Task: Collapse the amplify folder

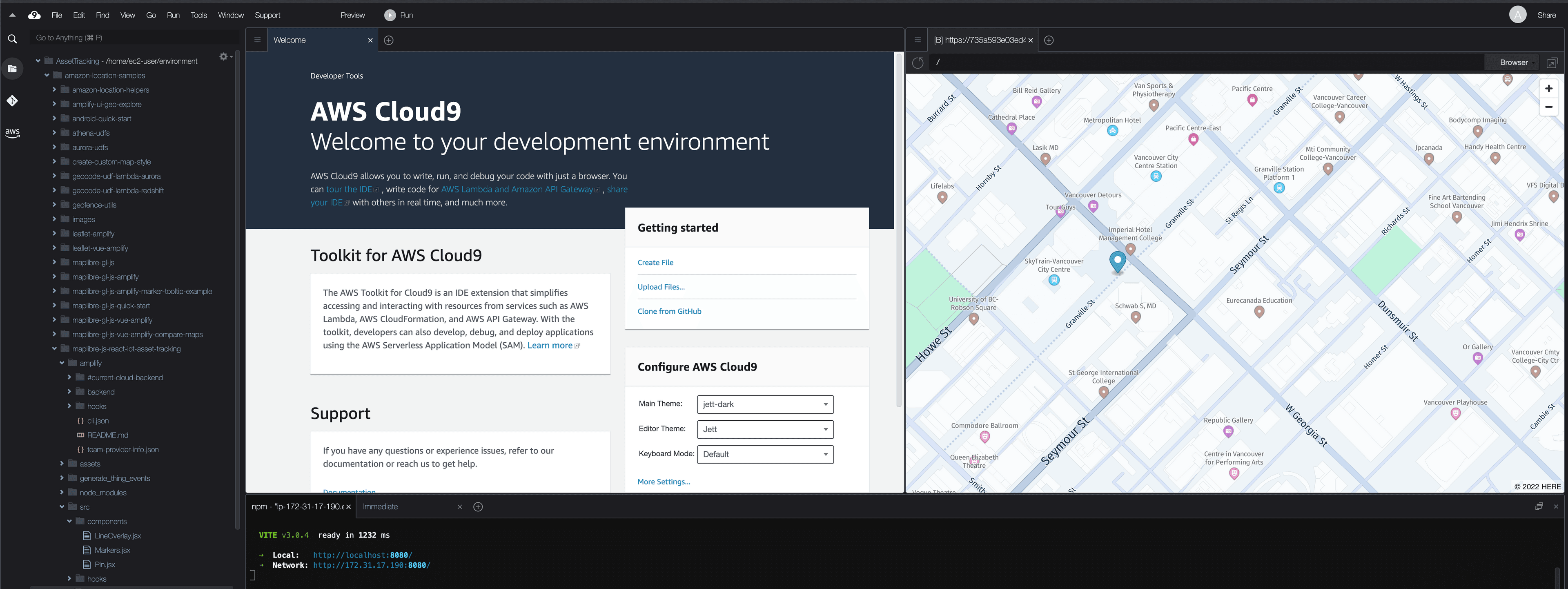Action: click(62, 363)
